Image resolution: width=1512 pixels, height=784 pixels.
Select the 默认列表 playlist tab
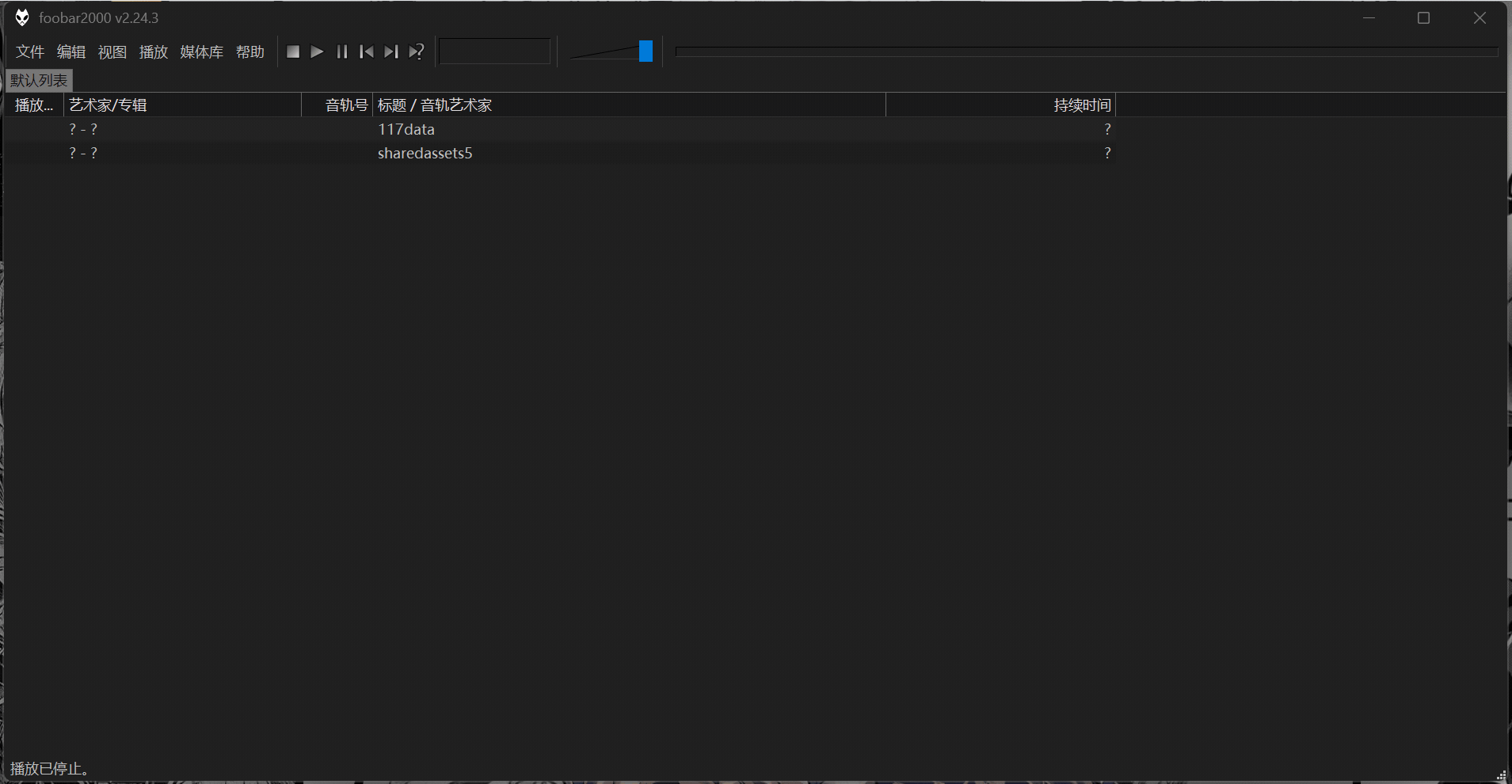(x=39, y=80)
